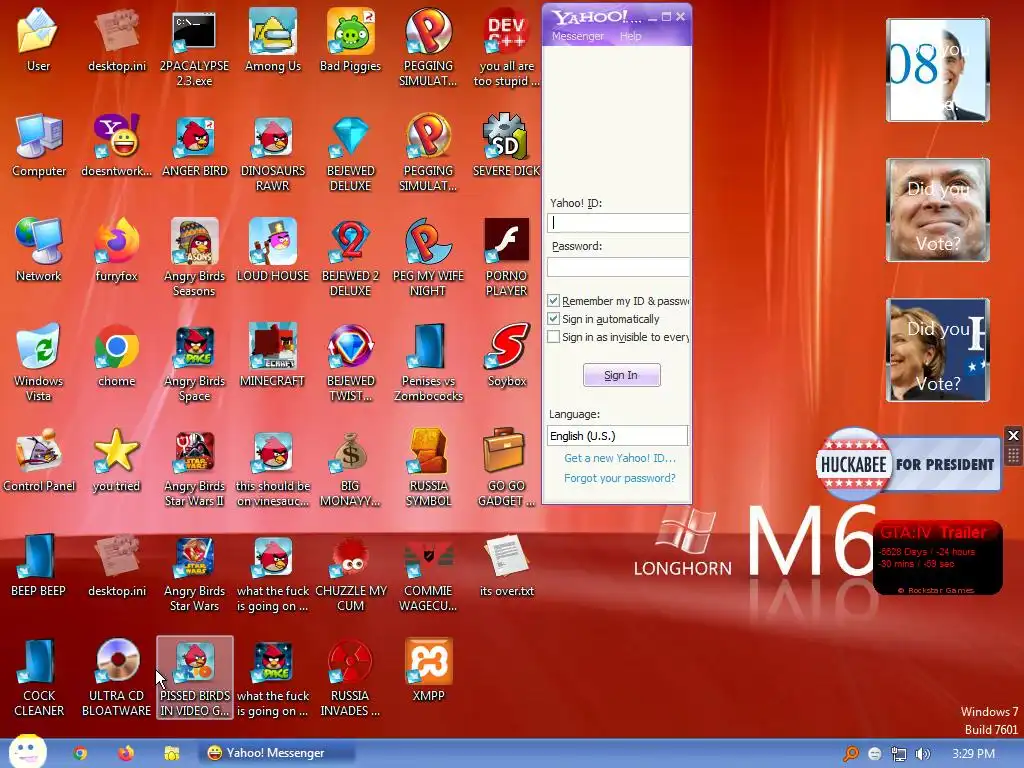The width and height of the screenshot is (1024, 768).
Task: Launch the LOUD HOUSE shortcut
Action: pos(272,249)
